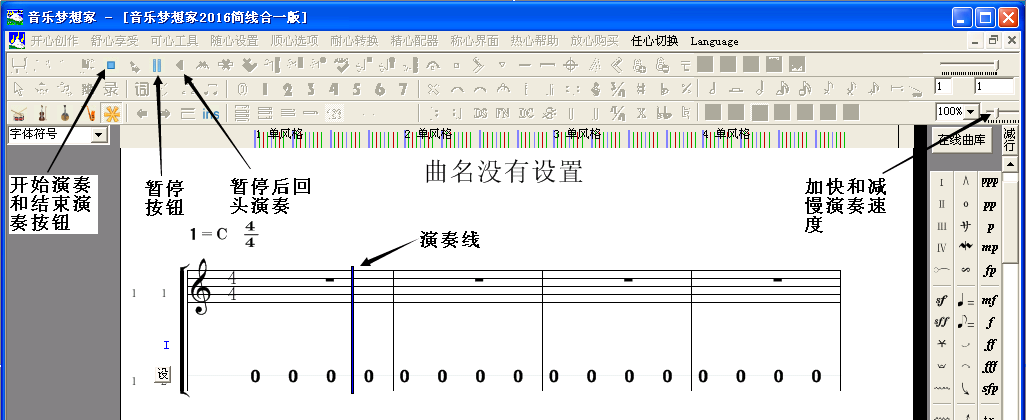Select numbered note 4 in toolbar
Image resolution: width=1026 pixels, height=420 pixels.
pos(334,88)
